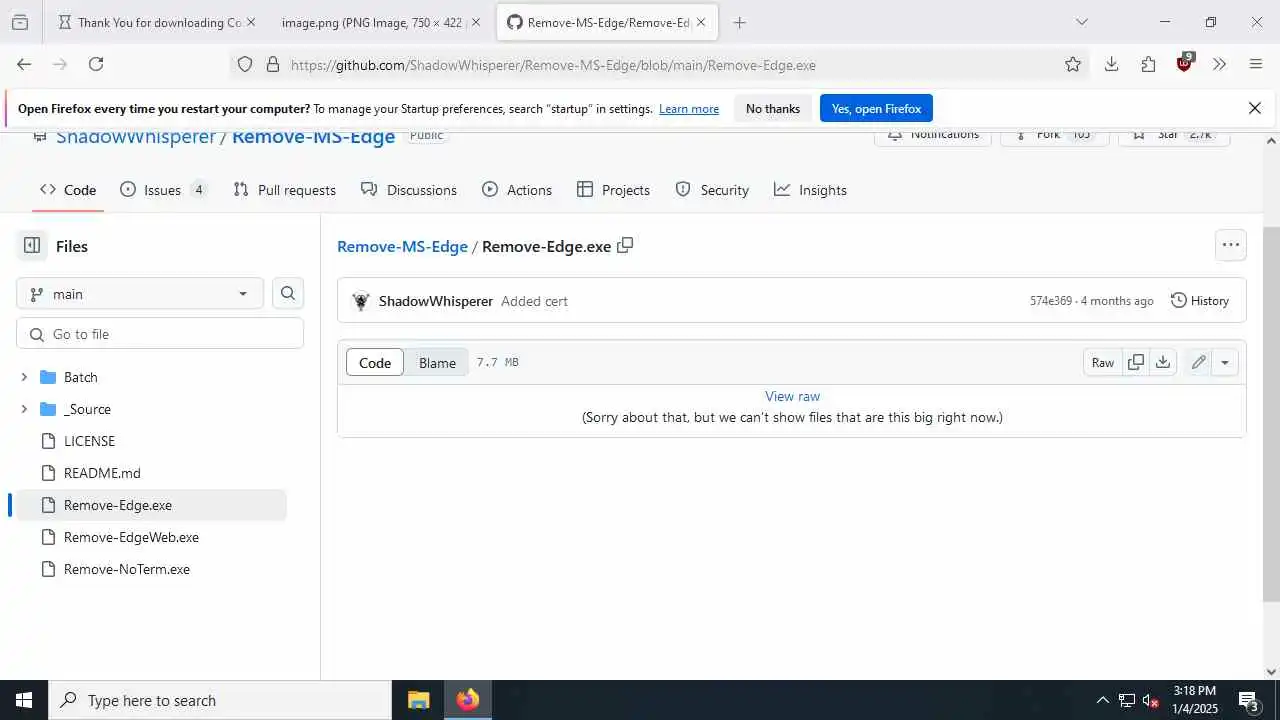Expand the _Source folder
The height and width of the screenshot is (720, 1280).
click(24, 409)
